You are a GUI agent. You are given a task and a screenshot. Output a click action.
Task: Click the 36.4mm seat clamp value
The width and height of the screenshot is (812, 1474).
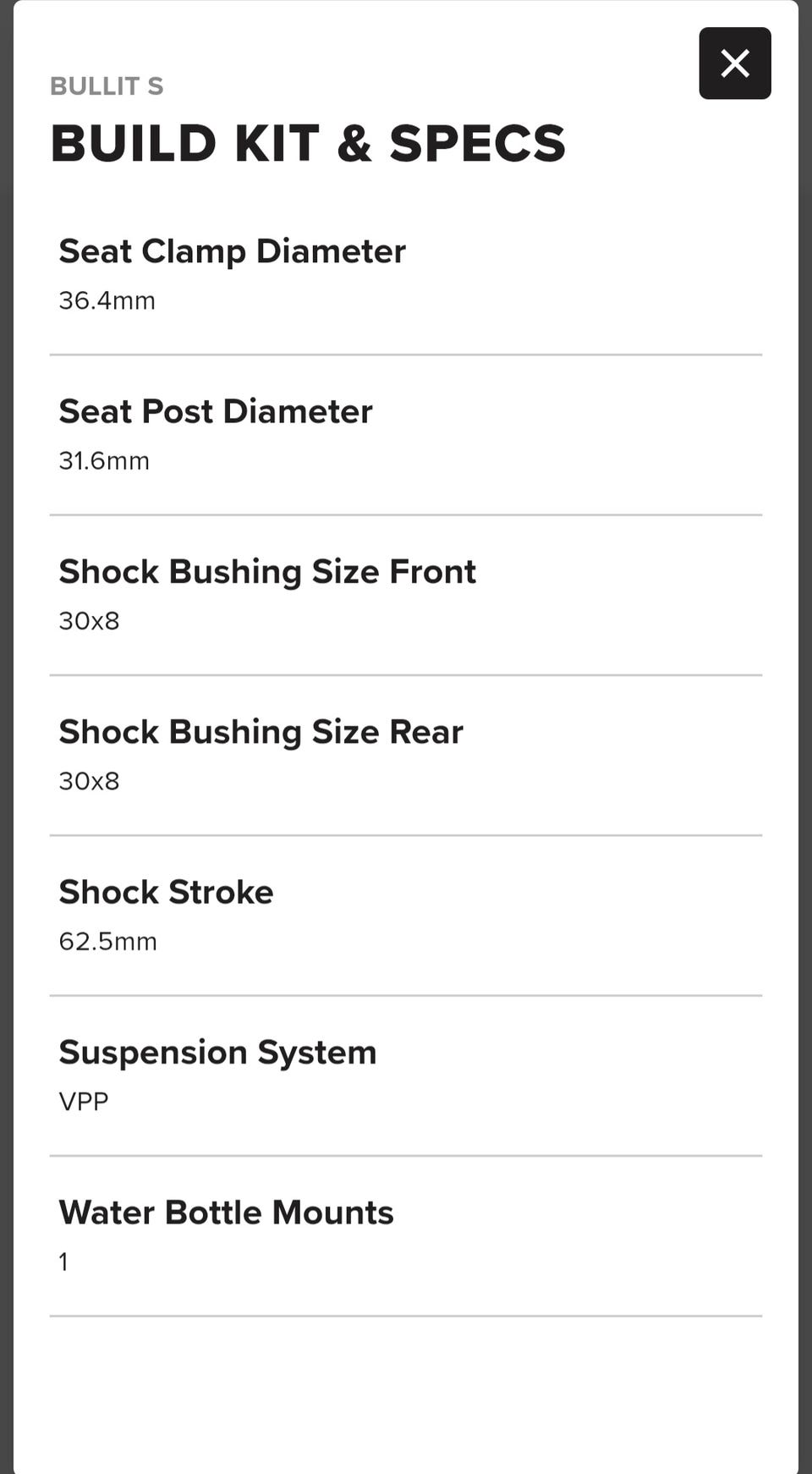point(107,300)
